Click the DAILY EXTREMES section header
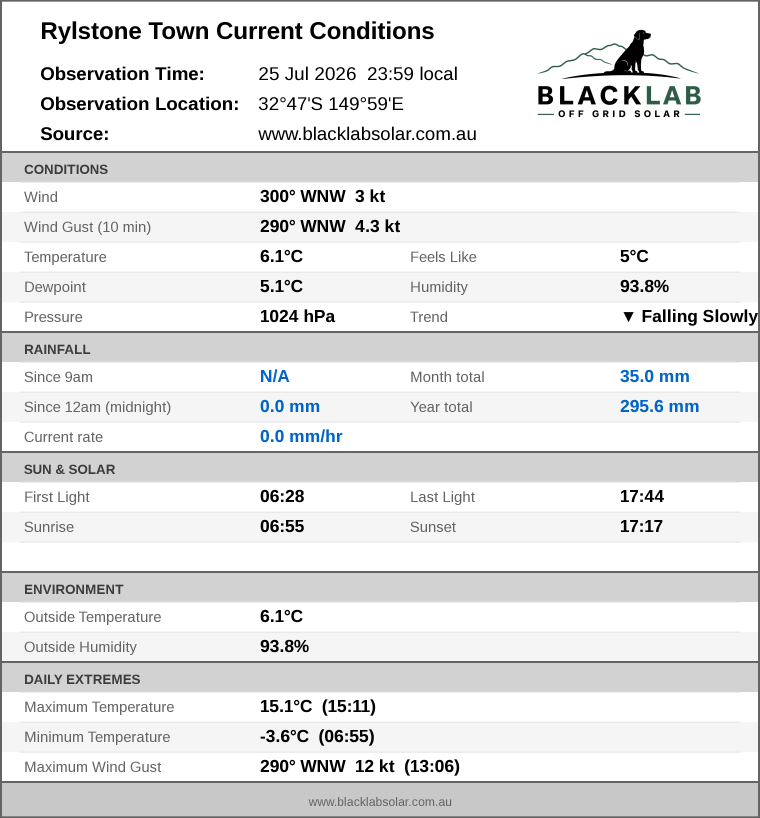760x818 pixels. point(380,679)
